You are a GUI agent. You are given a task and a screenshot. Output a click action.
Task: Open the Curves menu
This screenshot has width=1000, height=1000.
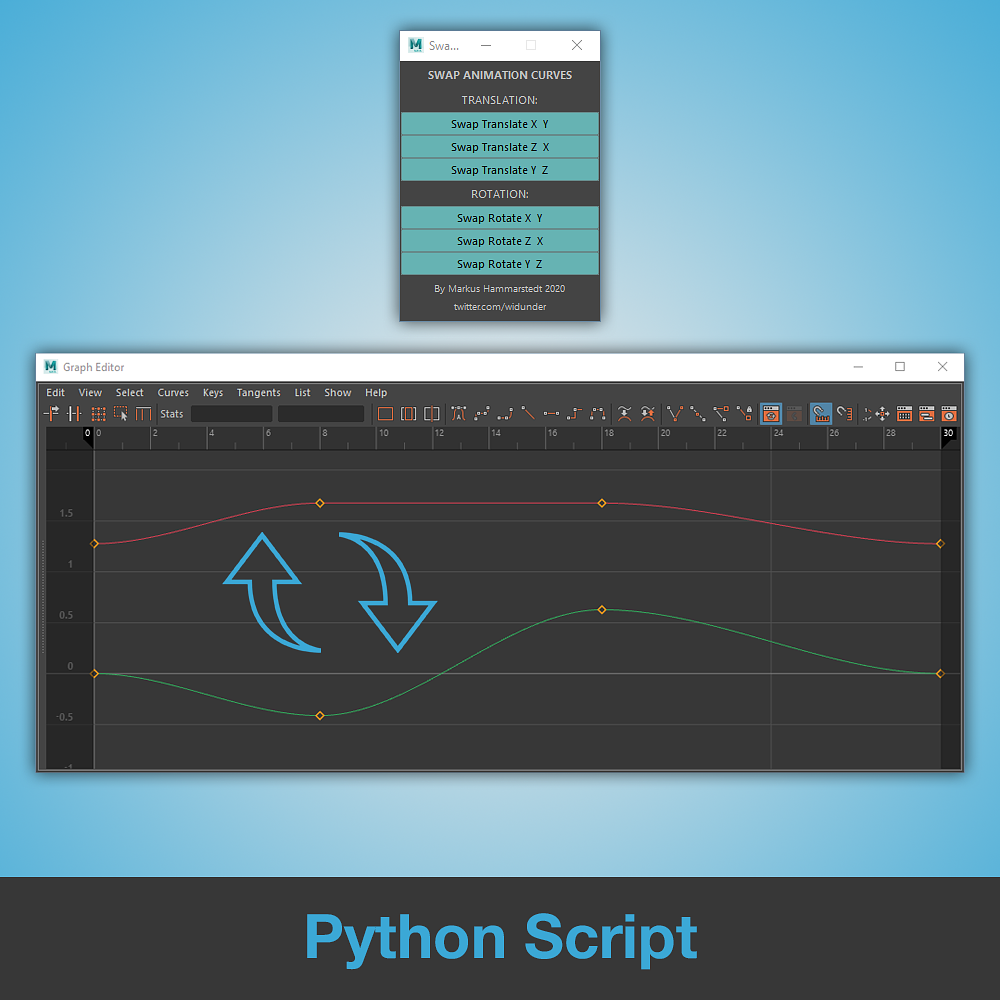pos(172,392)
